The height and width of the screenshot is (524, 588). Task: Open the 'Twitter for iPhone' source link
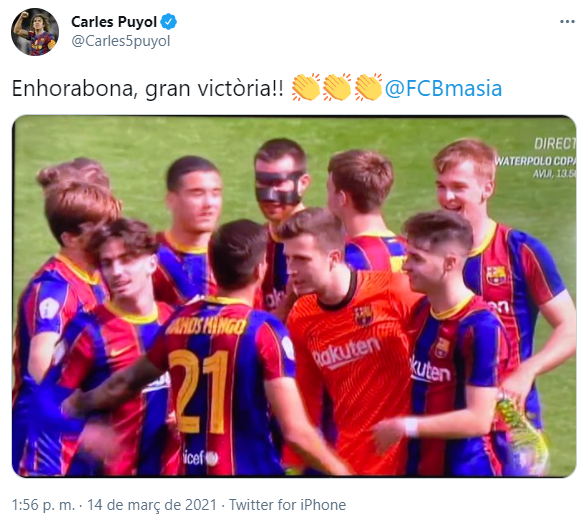coord(287,505)
